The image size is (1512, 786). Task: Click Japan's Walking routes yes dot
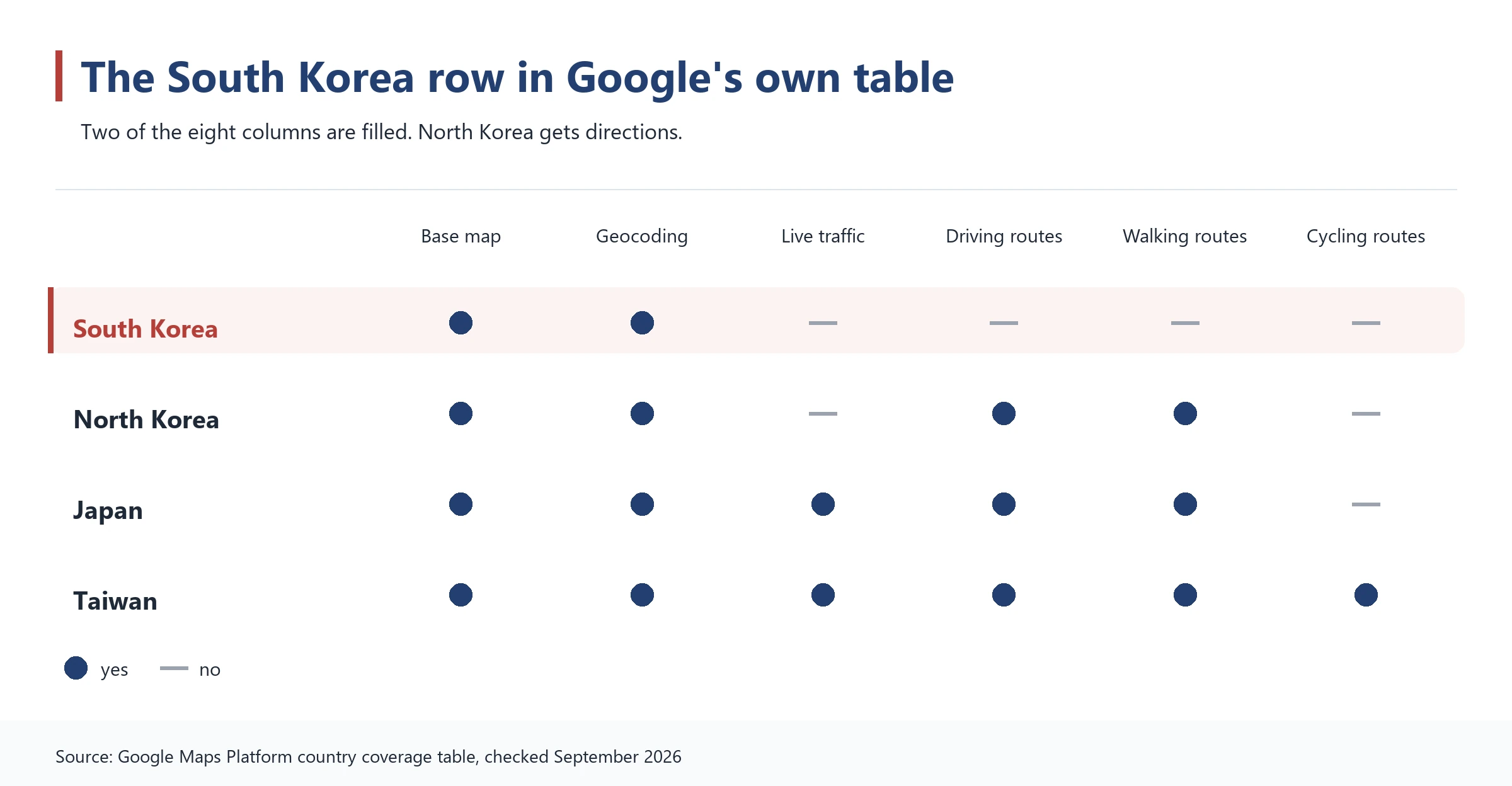click(x=1185, y=504)
